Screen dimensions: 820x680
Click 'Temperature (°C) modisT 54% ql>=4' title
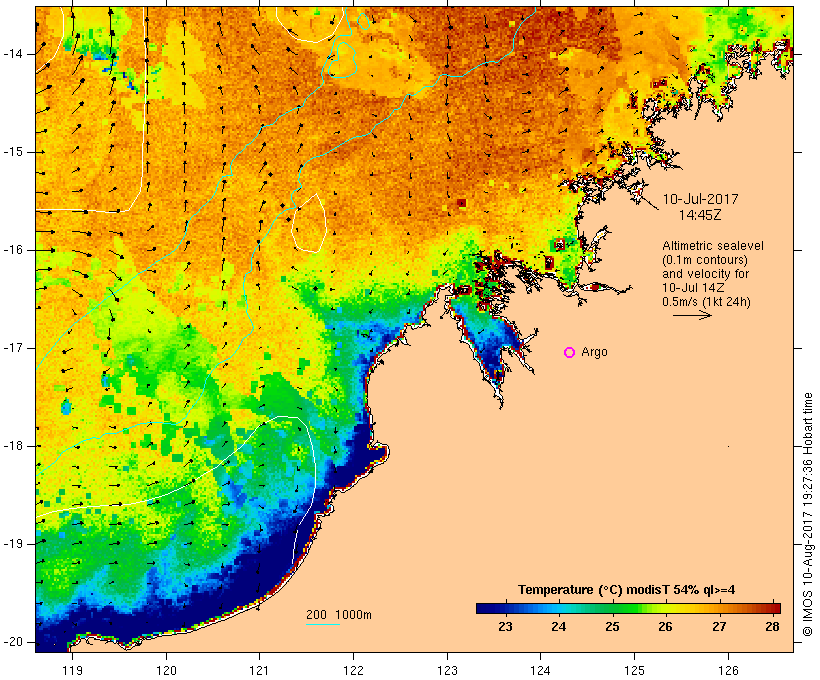click(x=627, y=590)
